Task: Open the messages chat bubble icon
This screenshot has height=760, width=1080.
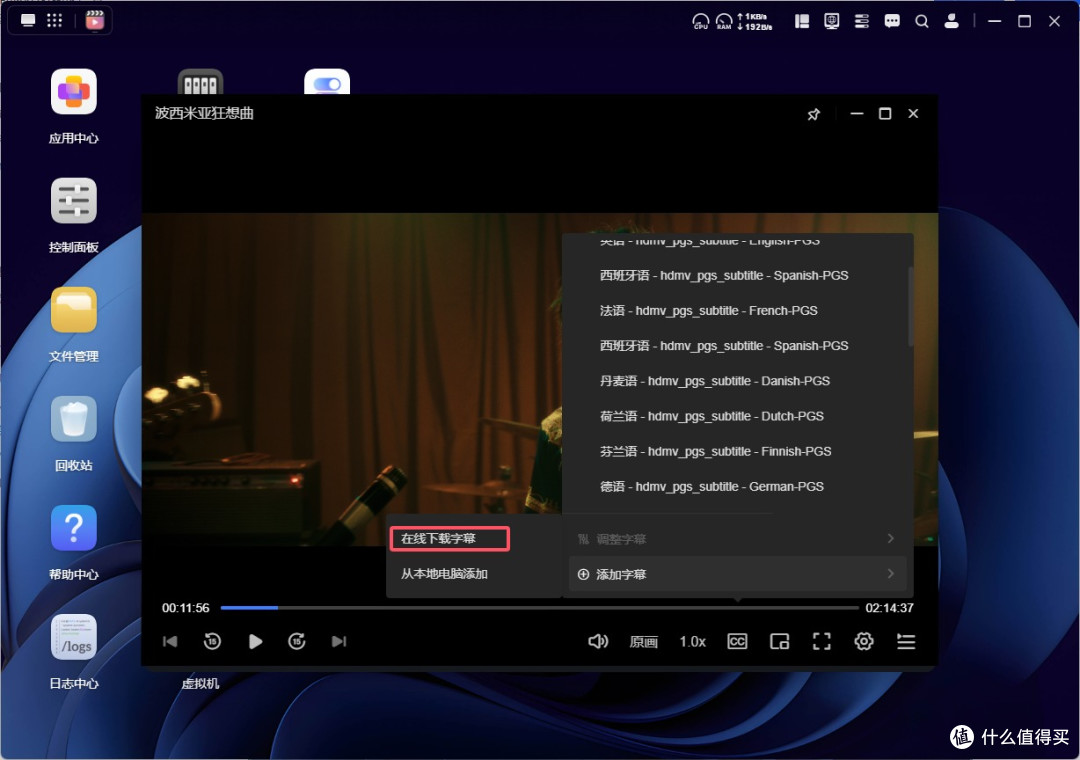Action: point(892,21)
